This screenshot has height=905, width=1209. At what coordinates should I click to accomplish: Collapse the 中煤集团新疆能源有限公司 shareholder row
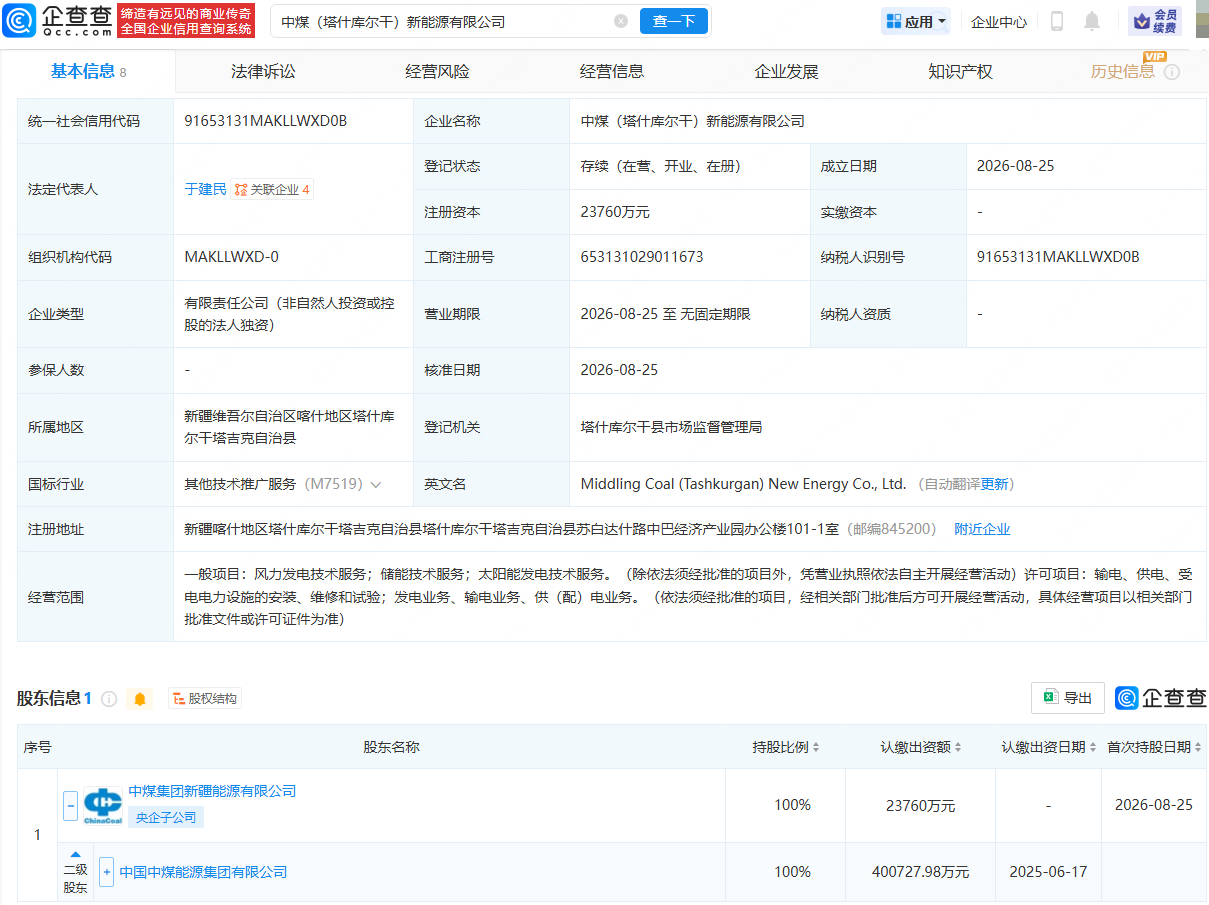70,805
